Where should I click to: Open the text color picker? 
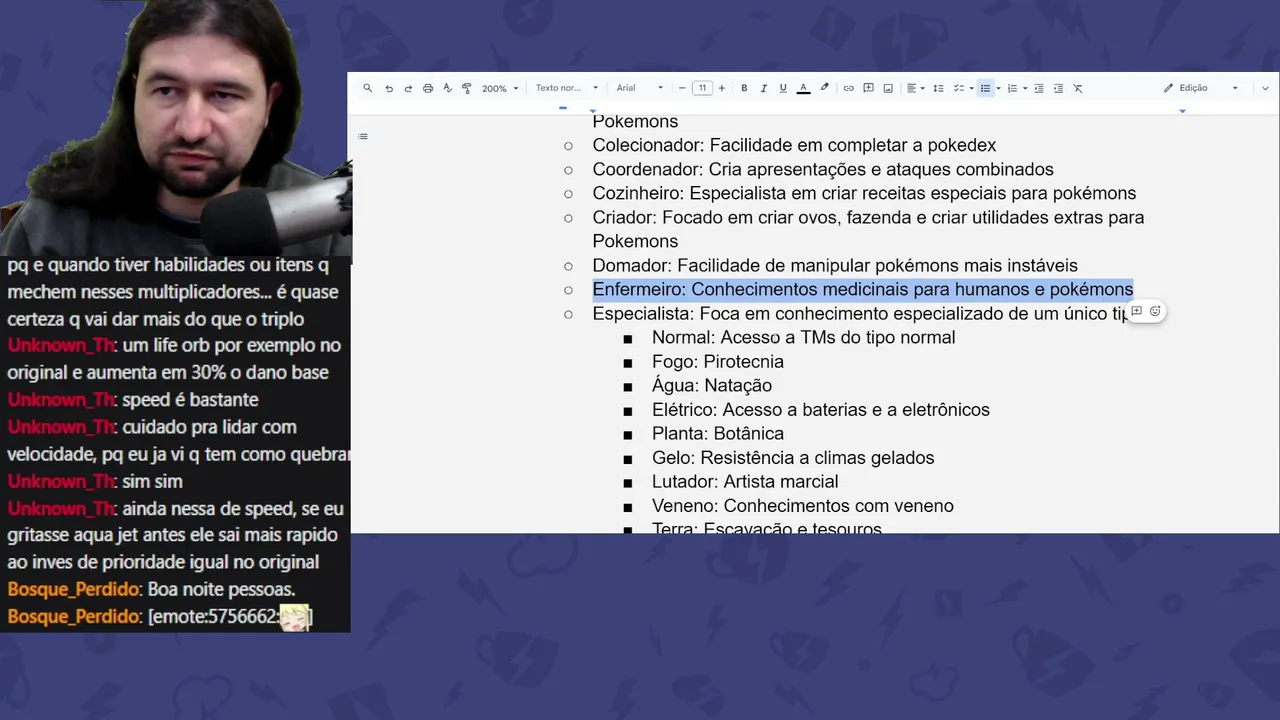click(803, 88)
